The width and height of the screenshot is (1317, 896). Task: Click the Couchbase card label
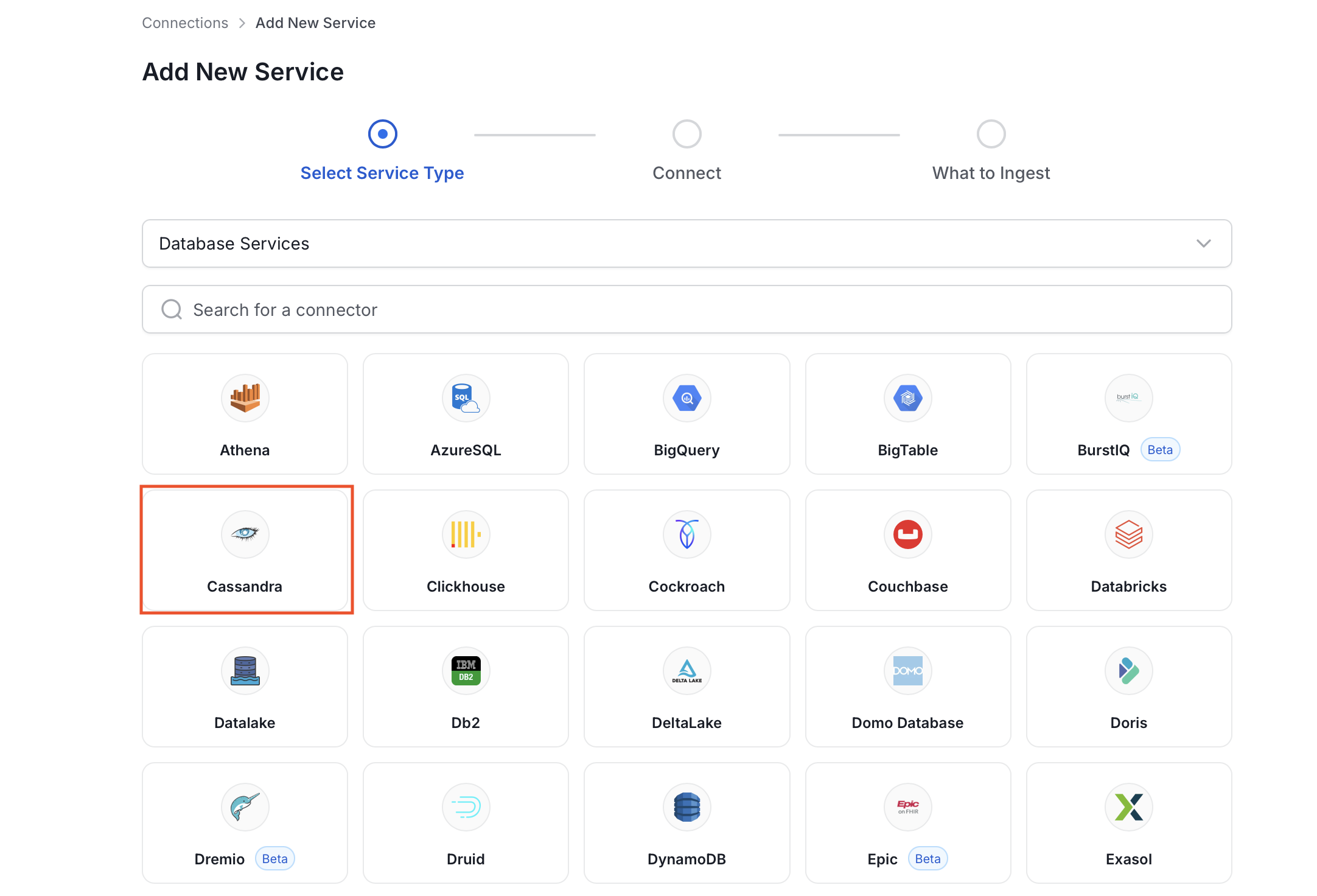coord(908,586)
